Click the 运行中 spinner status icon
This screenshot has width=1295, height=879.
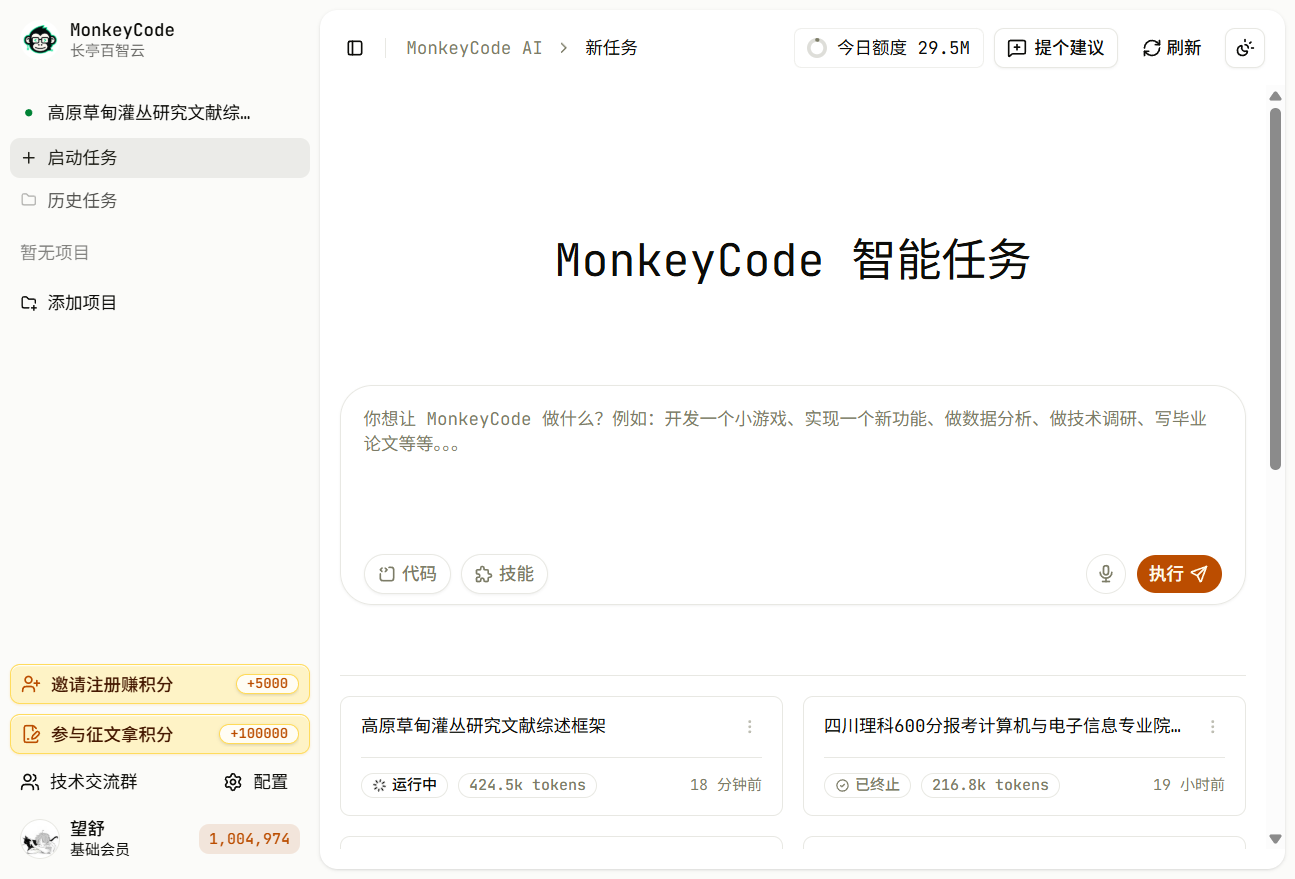[379, 785]
